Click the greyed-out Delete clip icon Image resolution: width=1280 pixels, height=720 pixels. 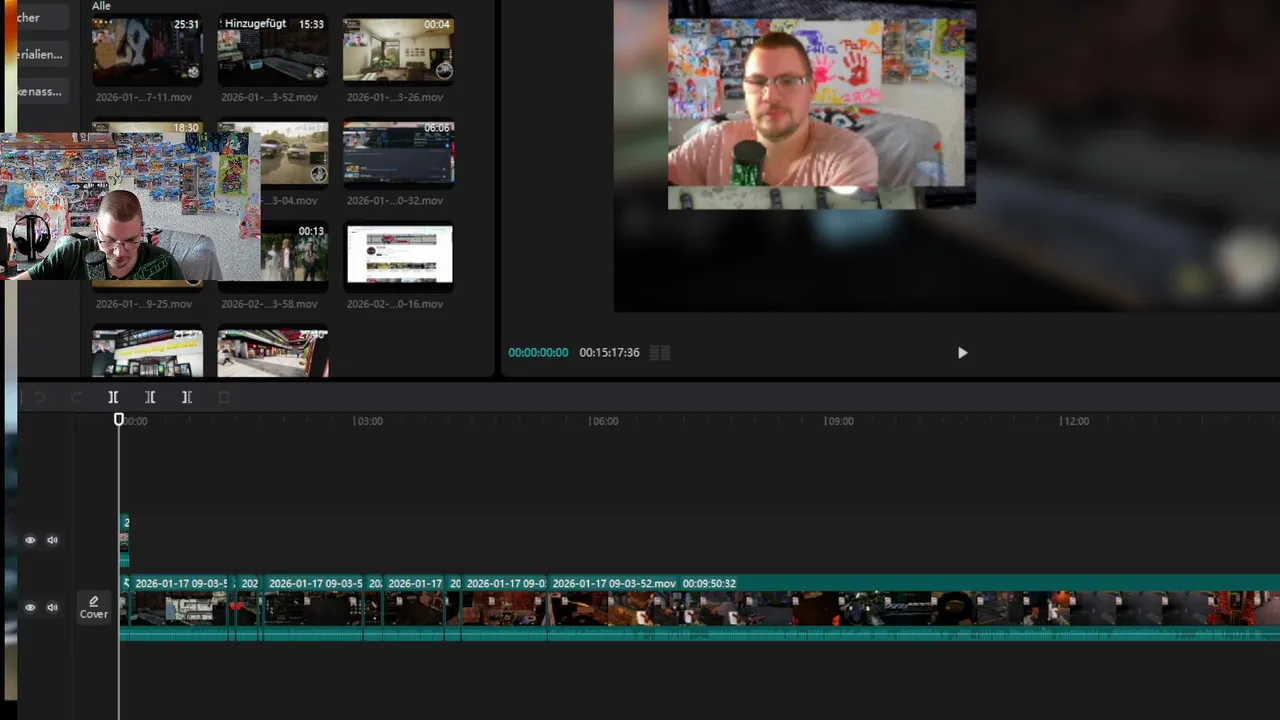pyautogui.click(x=223, y=397)
